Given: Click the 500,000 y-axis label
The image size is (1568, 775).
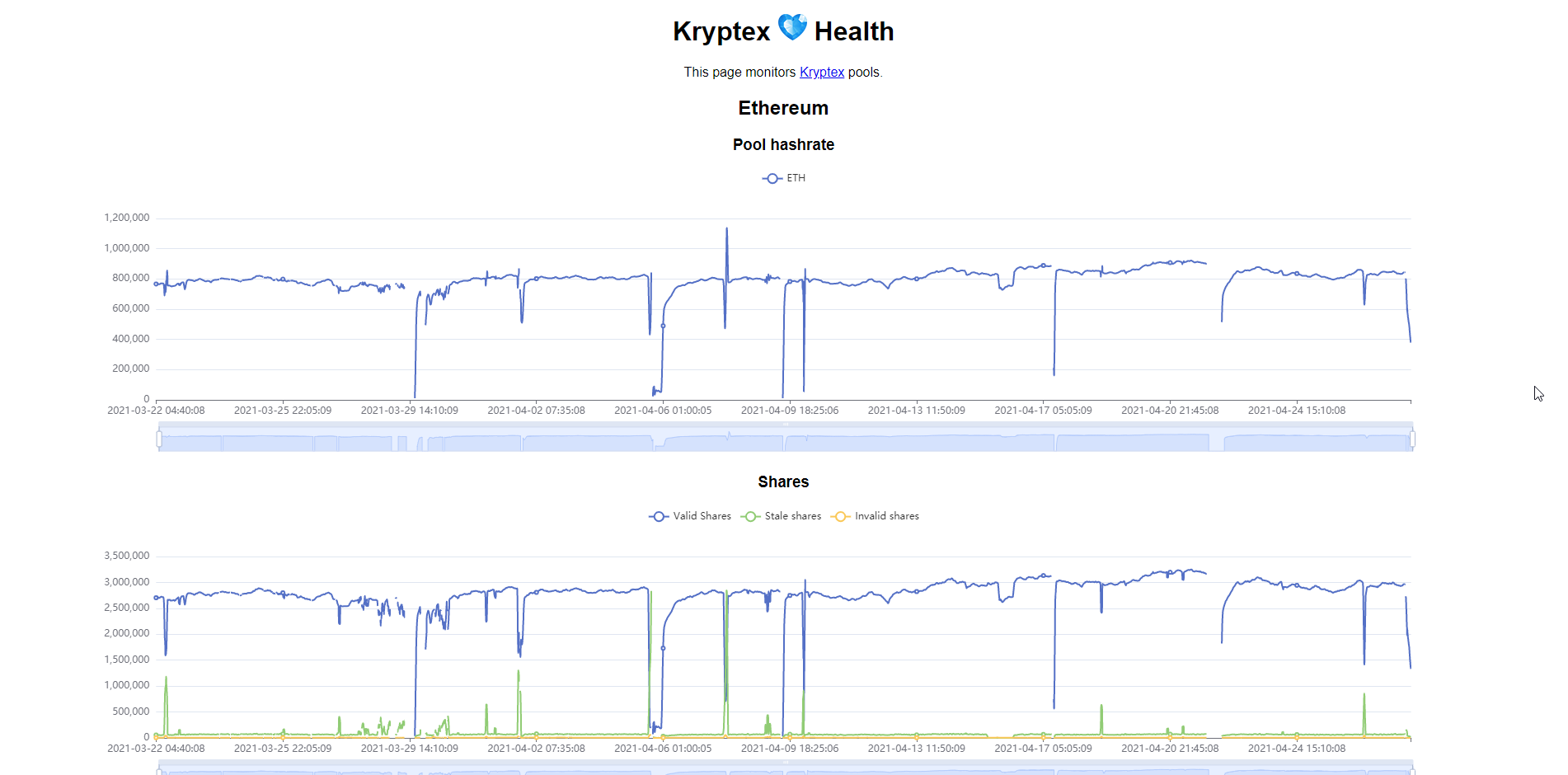Looking at the screenshot, I should (x=131, y=712).
